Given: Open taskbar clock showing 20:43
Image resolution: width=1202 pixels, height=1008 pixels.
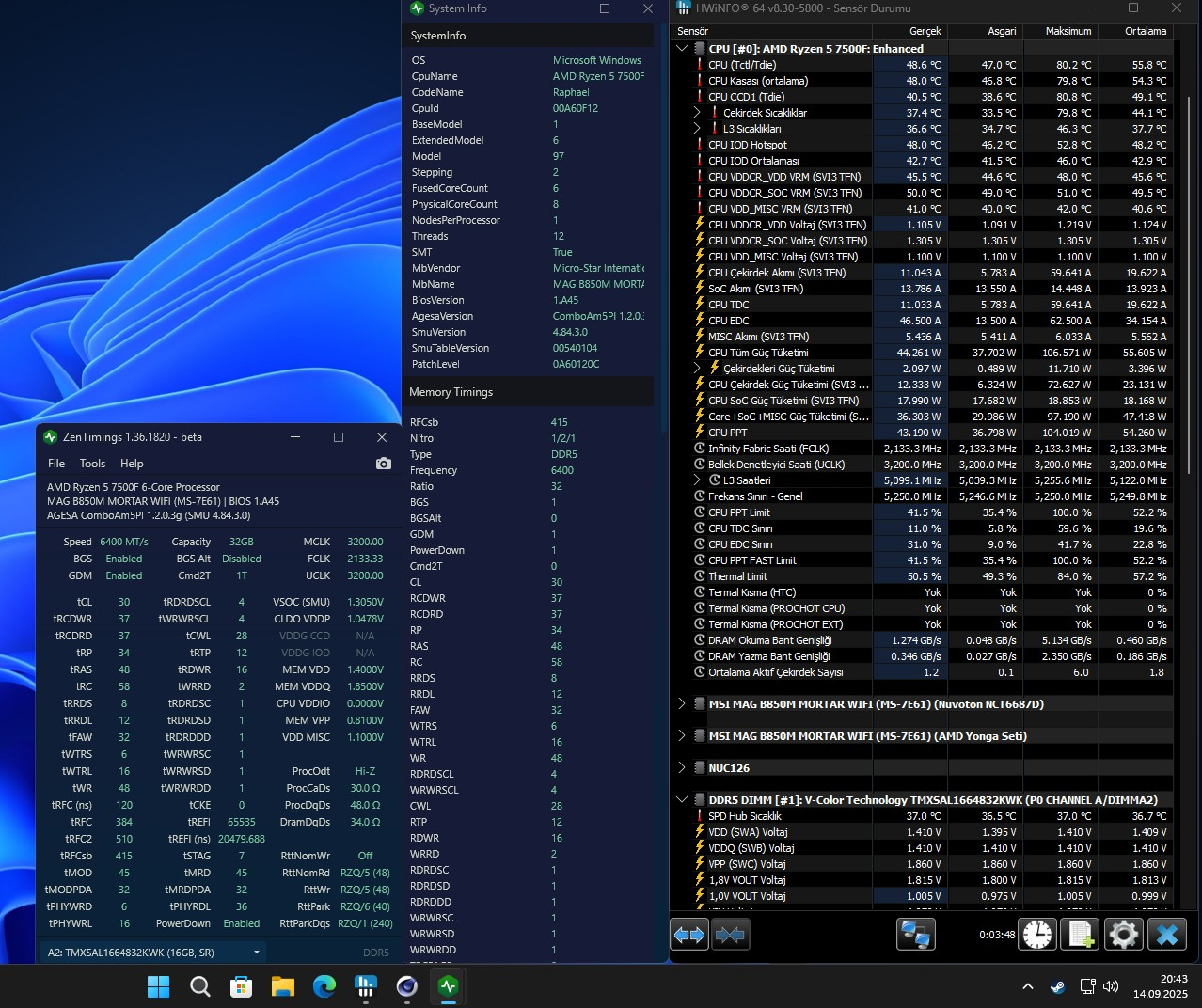Looking at the screenshot, I should click(1161, 986).
